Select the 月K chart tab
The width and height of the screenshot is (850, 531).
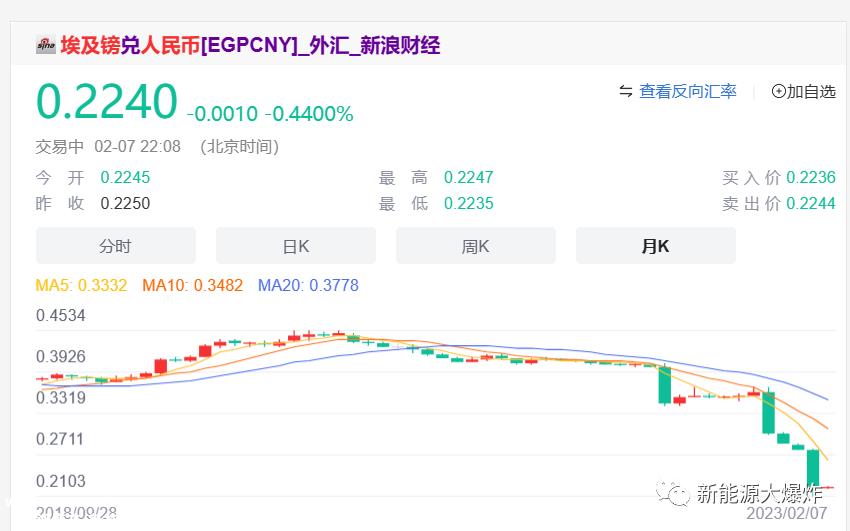click(655, 246)
